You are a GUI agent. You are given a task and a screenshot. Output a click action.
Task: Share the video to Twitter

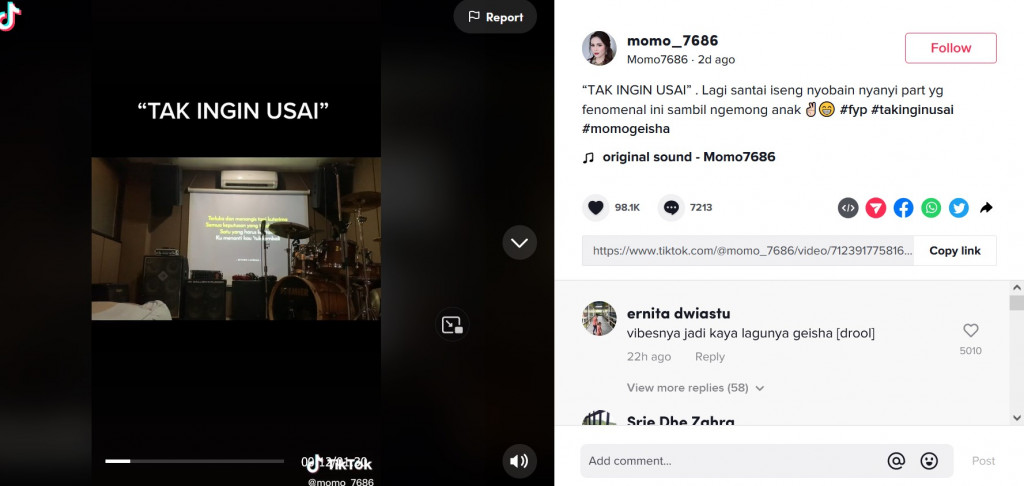tap(959, 208)
